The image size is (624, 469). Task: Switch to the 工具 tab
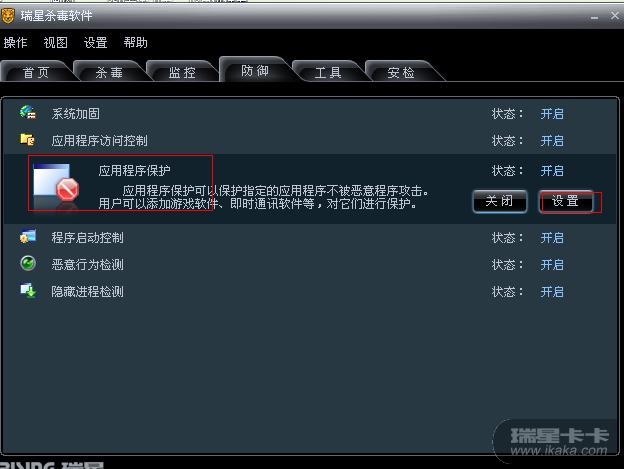[328, 72]
